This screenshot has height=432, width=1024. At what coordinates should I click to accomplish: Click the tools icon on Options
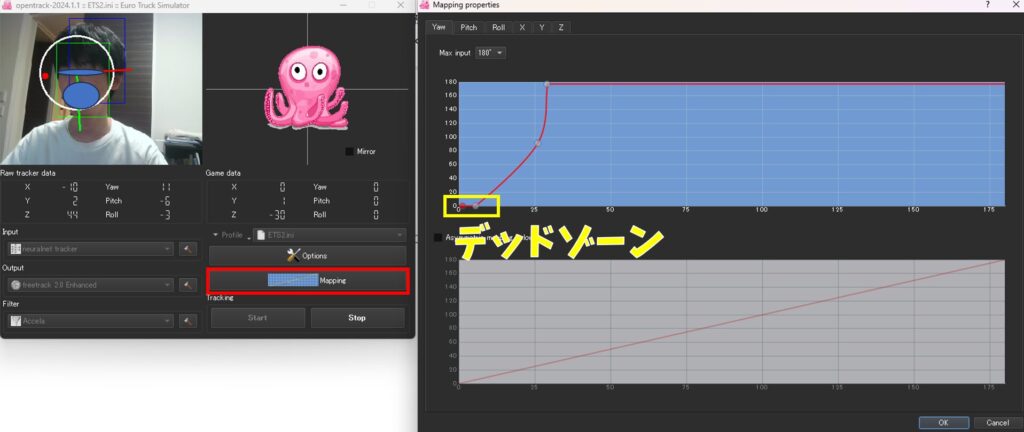(x=294, y=256)
